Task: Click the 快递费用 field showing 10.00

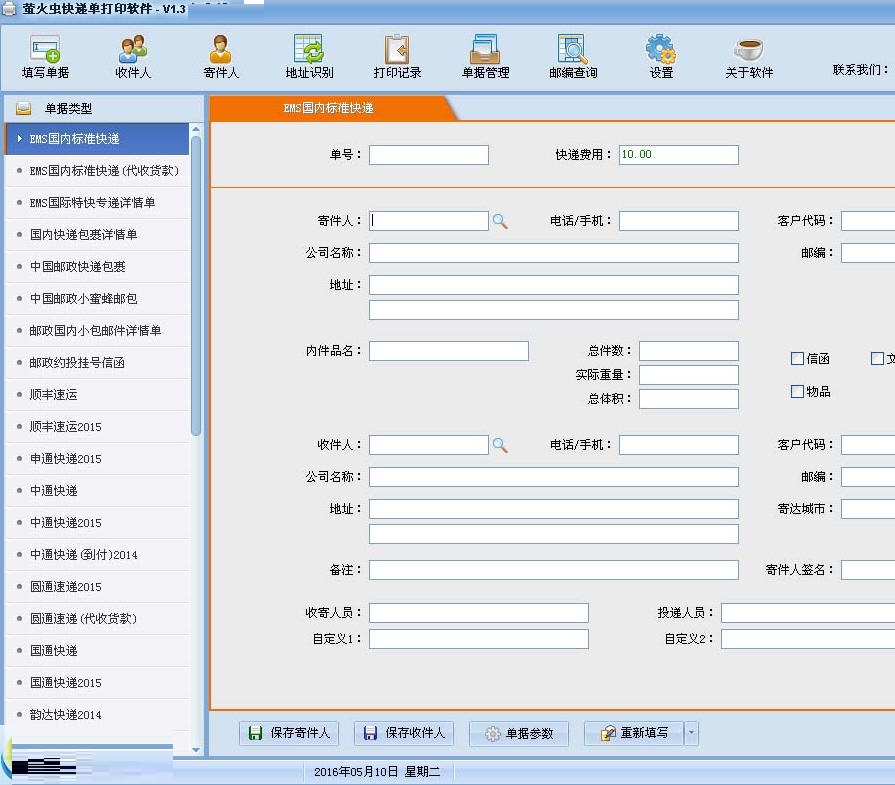Action: coord(679,155)
